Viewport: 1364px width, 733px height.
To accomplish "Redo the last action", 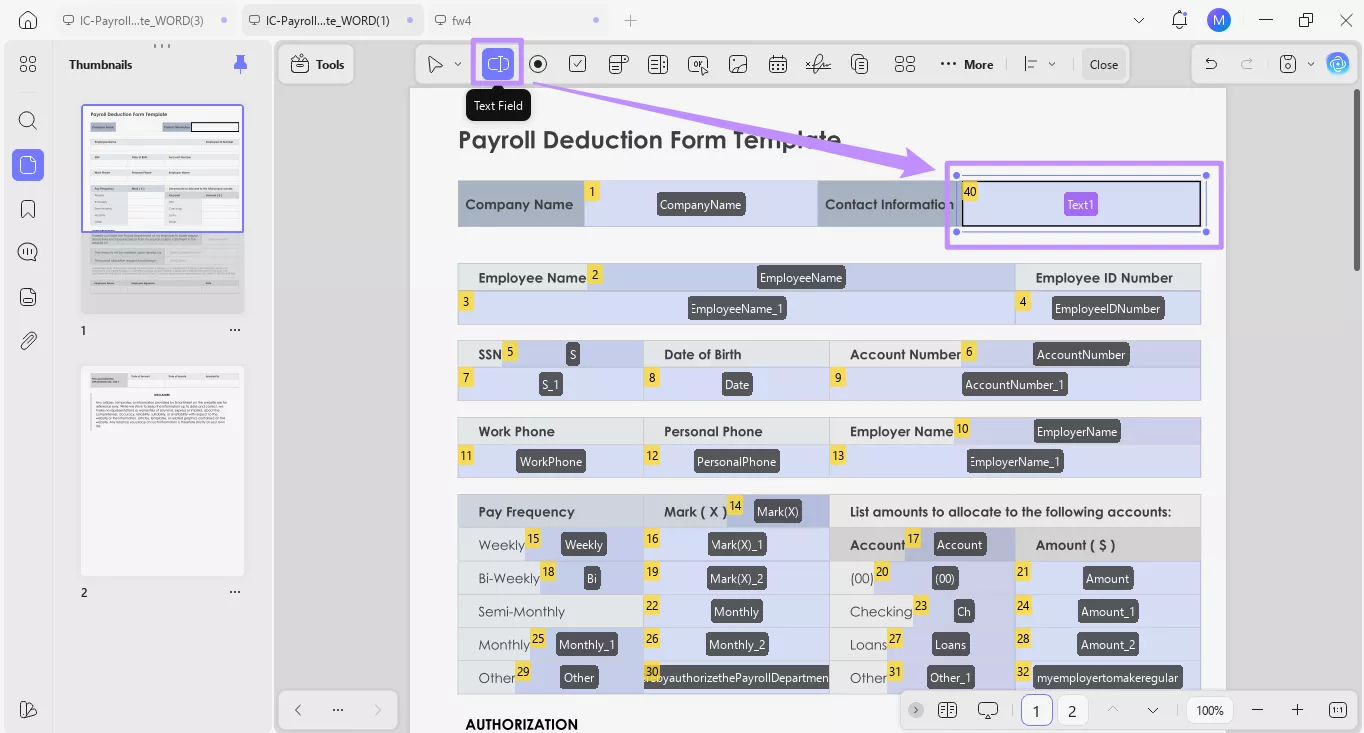I will click(x=1247, y=64).
